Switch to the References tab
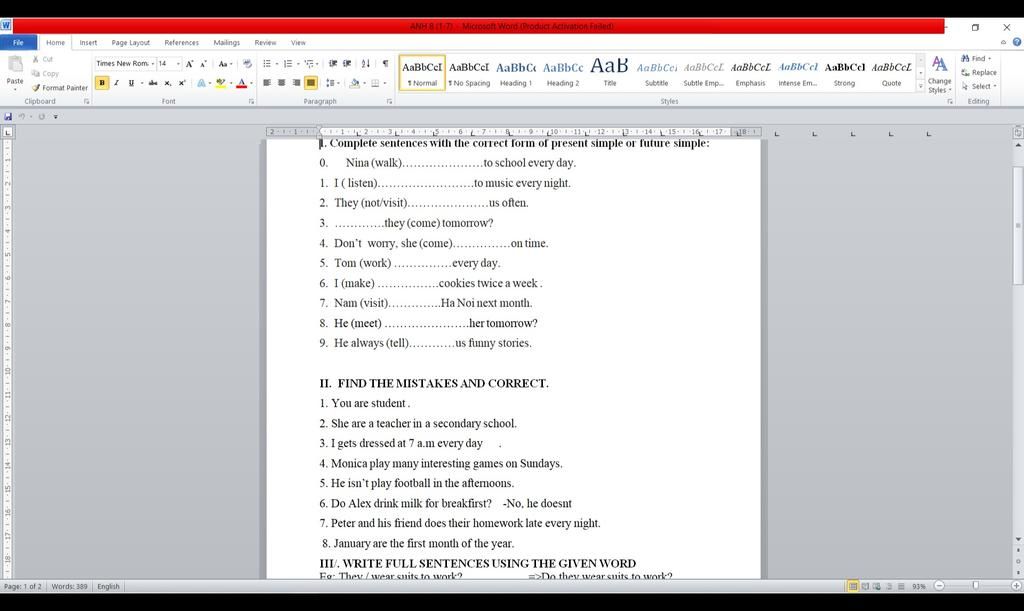The height and width of the screenshot is (611, 1024). point(182,42)
